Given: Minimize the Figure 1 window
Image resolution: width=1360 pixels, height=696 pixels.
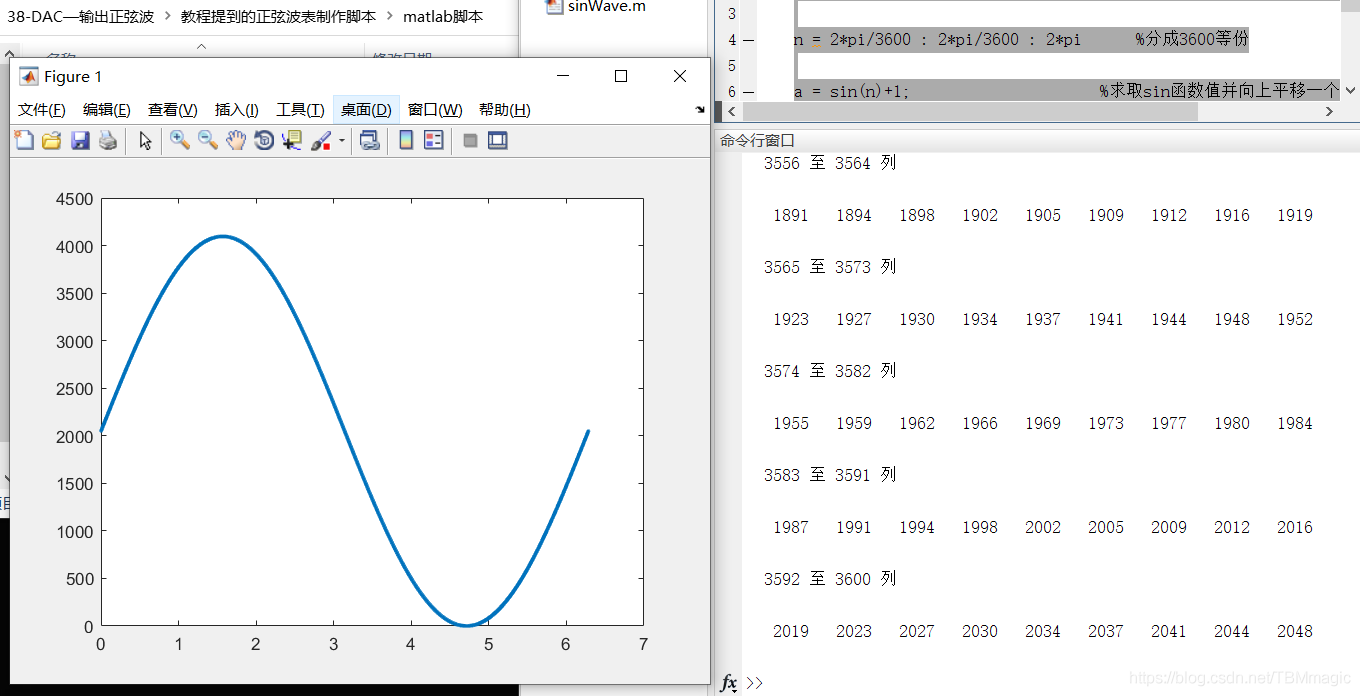Looking at the screenshot, I should [x=564, y=76].
